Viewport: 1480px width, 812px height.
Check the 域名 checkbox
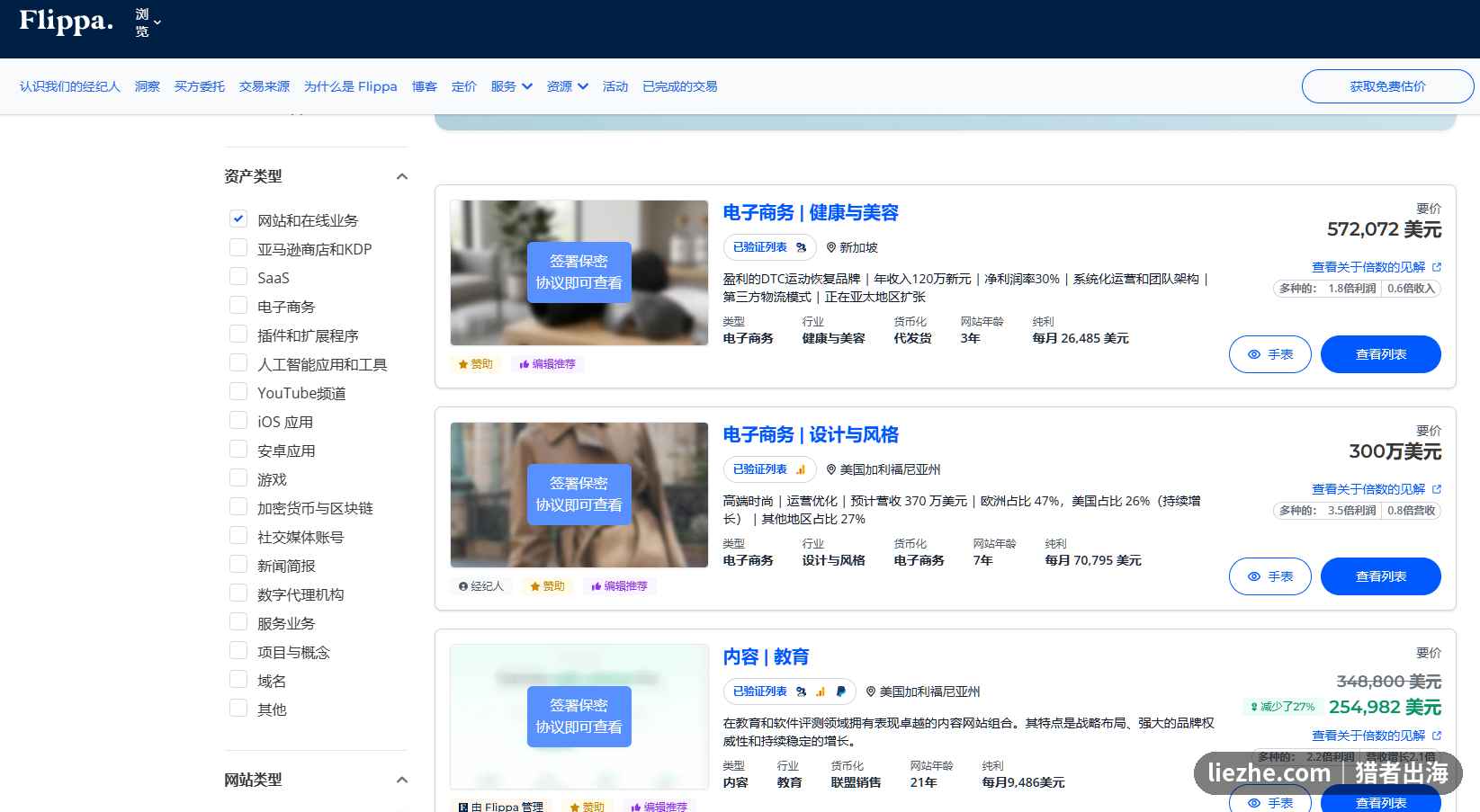pyautogui.click(x=238, y=679)
